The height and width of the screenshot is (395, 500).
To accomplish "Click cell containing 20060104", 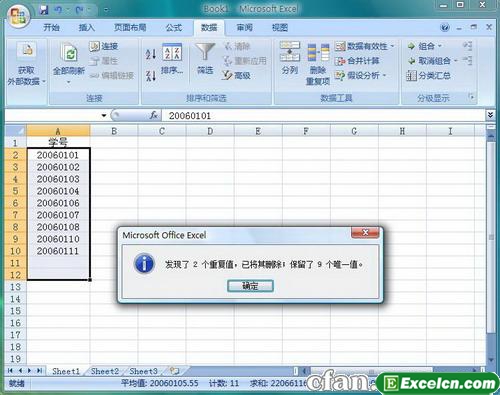I will pos(58,191).
